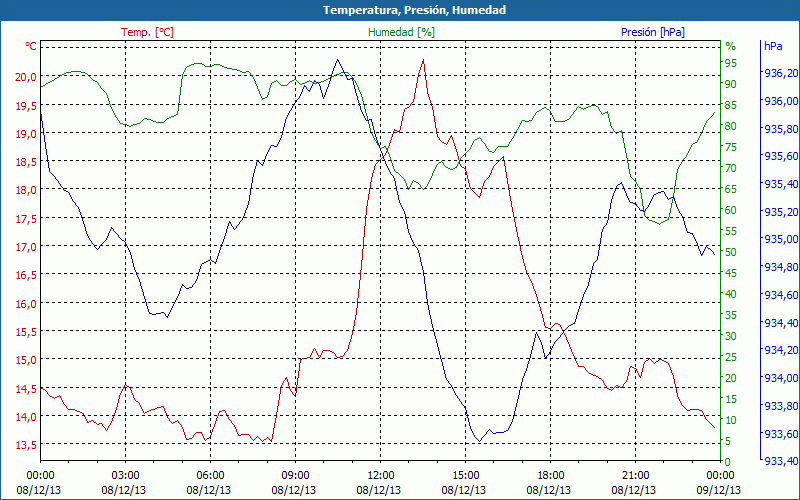Click the red temperature peak near 13:30
Viewport: 800px width, 500px height.
pos(423,60)
